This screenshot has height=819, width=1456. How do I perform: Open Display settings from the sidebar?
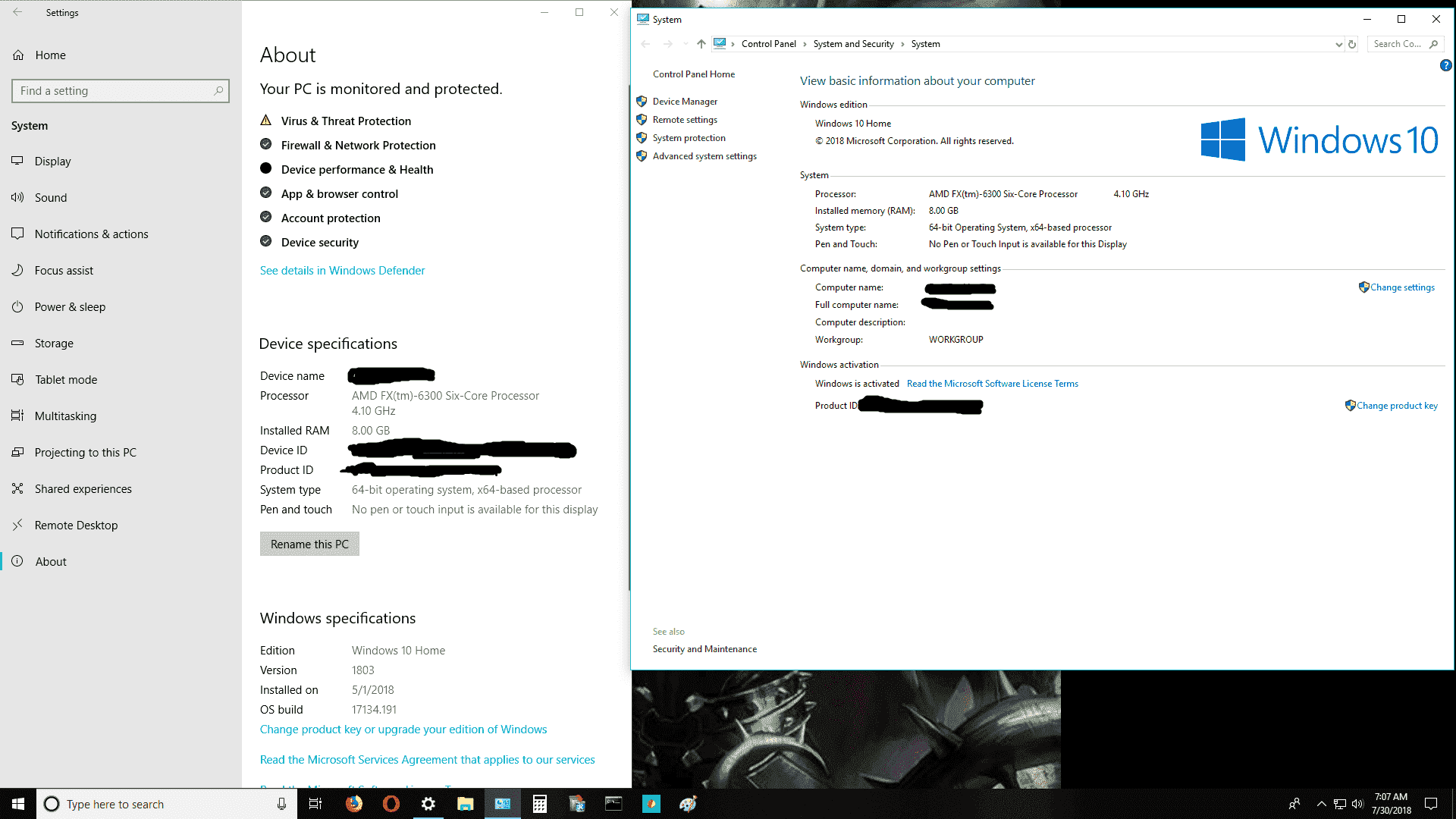pyautogui.click(x=52, y=161)
